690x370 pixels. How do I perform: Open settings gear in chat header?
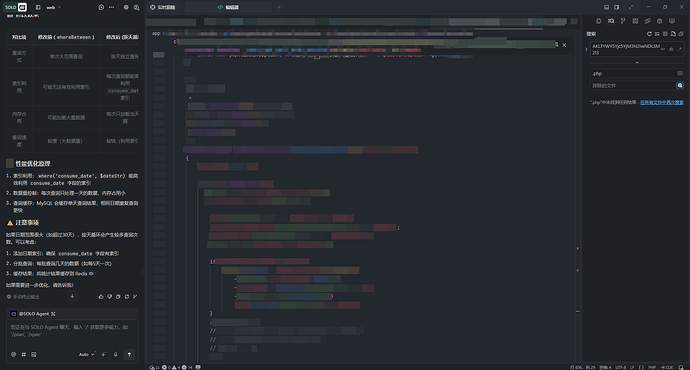(126, 7)
